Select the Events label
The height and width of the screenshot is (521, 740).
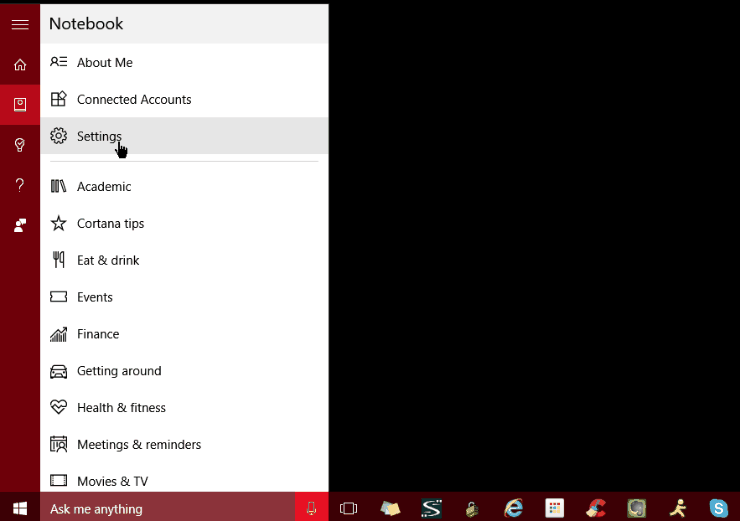(x=95, y=297)
